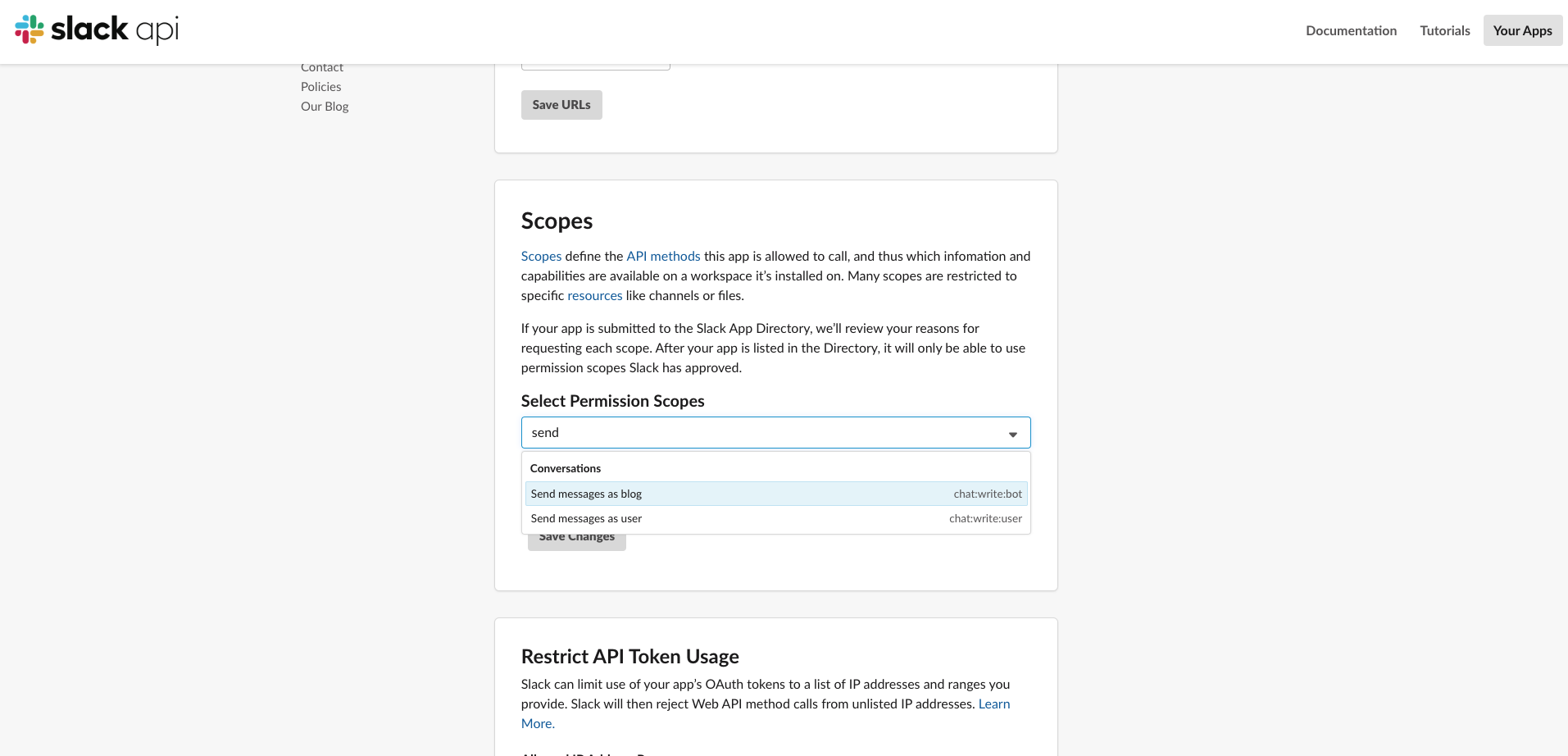Visit Our Blog
The width and height of the screenshot is (1568, 756).
tap(324, 106)
